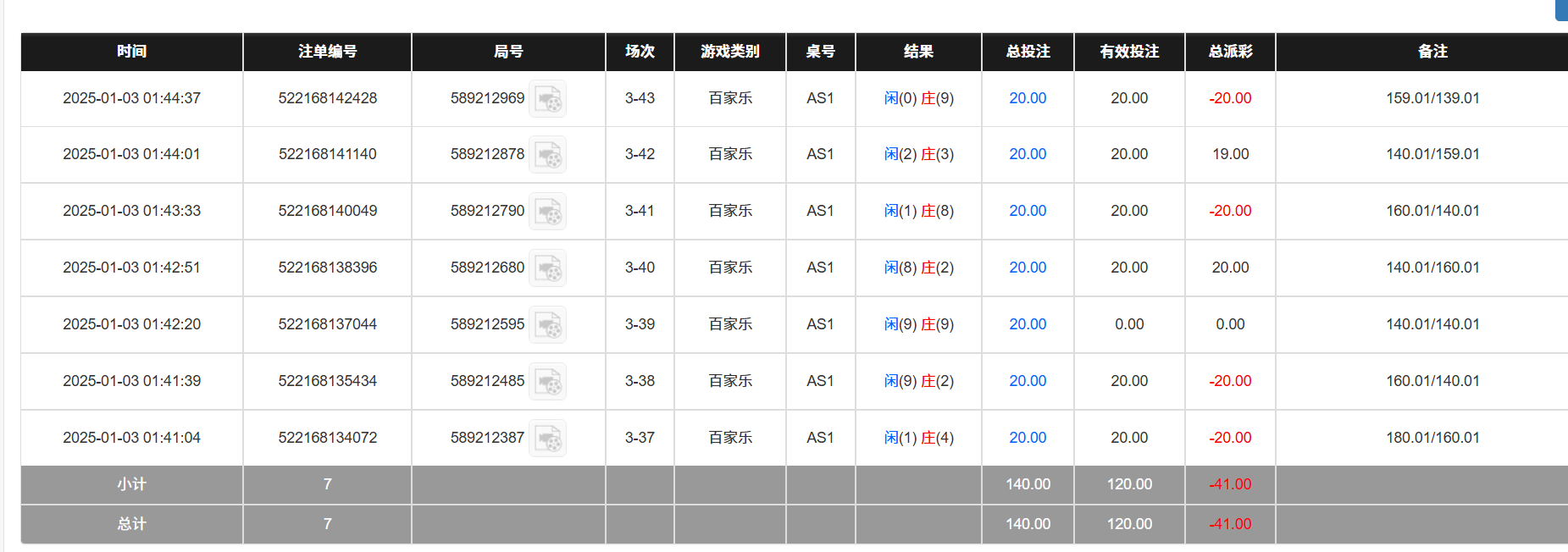Open video replay for round 589212387

pos(547,438)
